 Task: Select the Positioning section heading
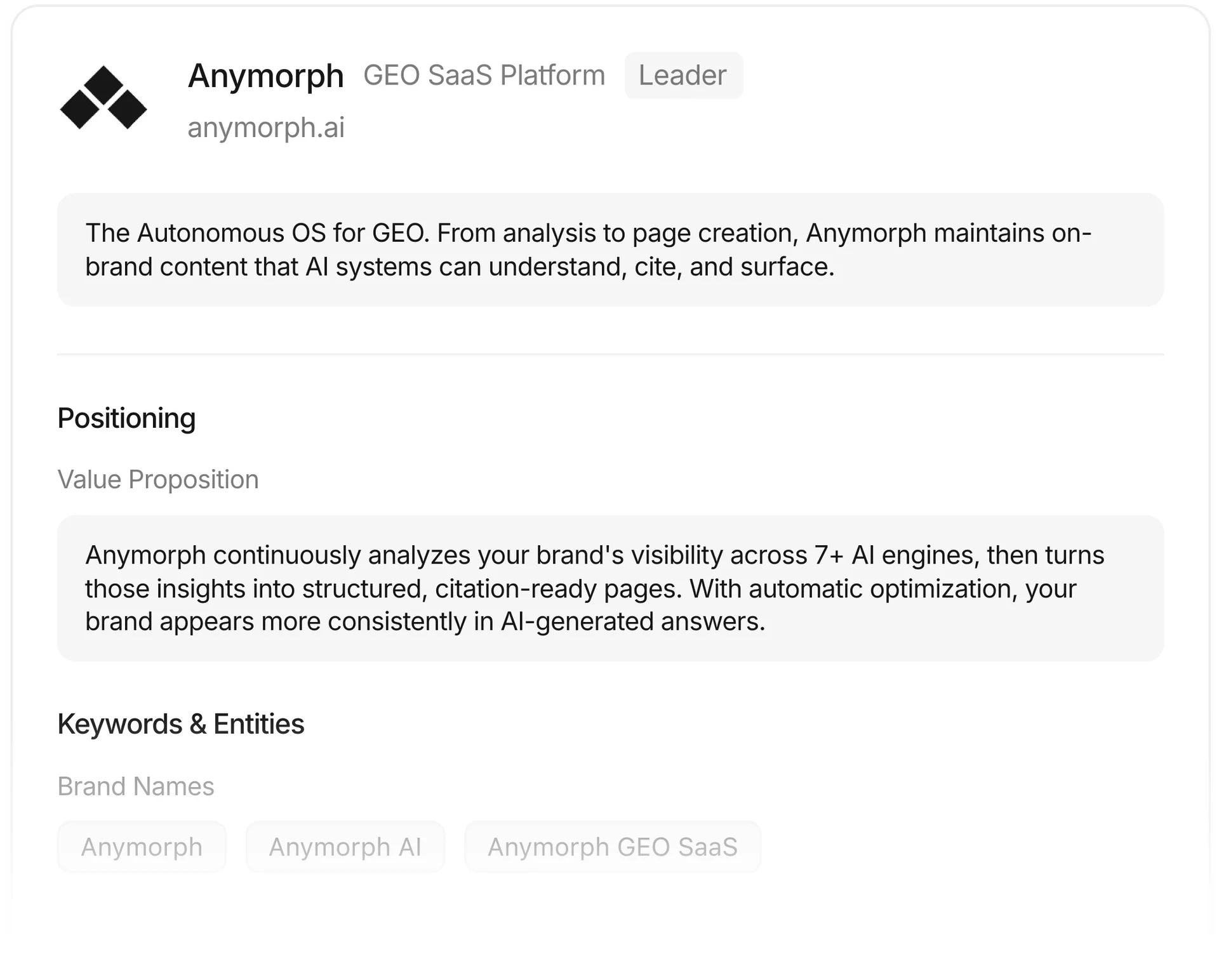tap(126, 418)
